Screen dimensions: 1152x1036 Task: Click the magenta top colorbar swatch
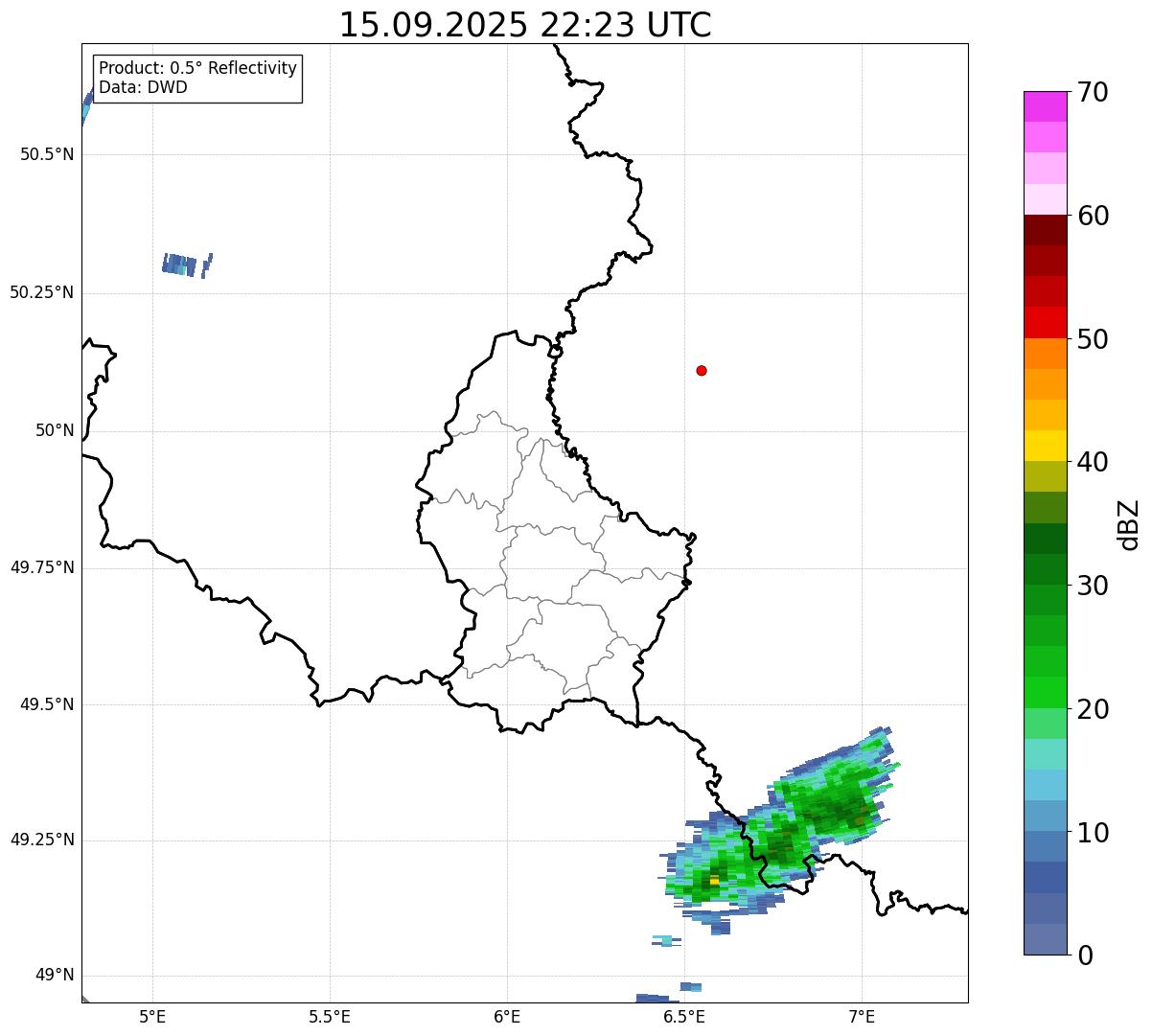1046,106
